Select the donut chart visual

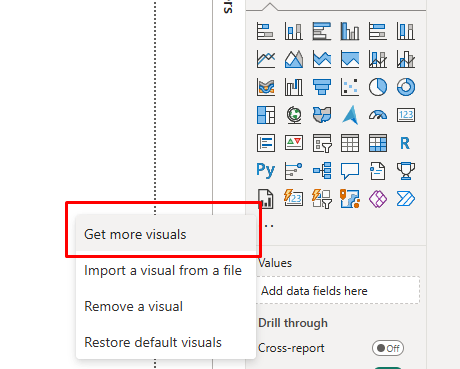[406, 87]
